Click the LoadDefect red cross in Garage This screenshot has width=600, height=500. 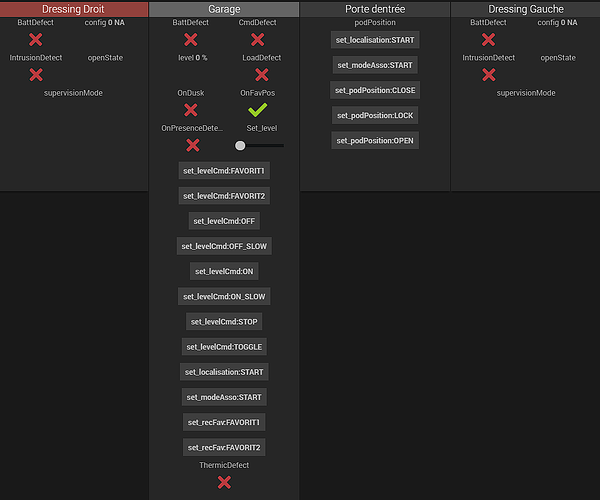point(262,75)
